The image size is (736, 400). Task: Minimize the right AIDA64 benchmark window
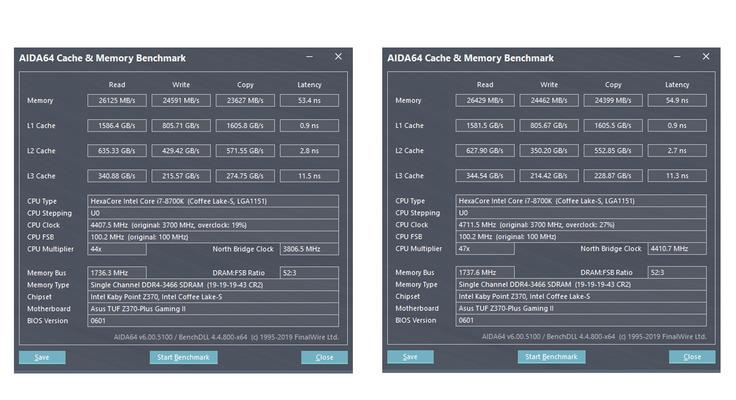677,57
